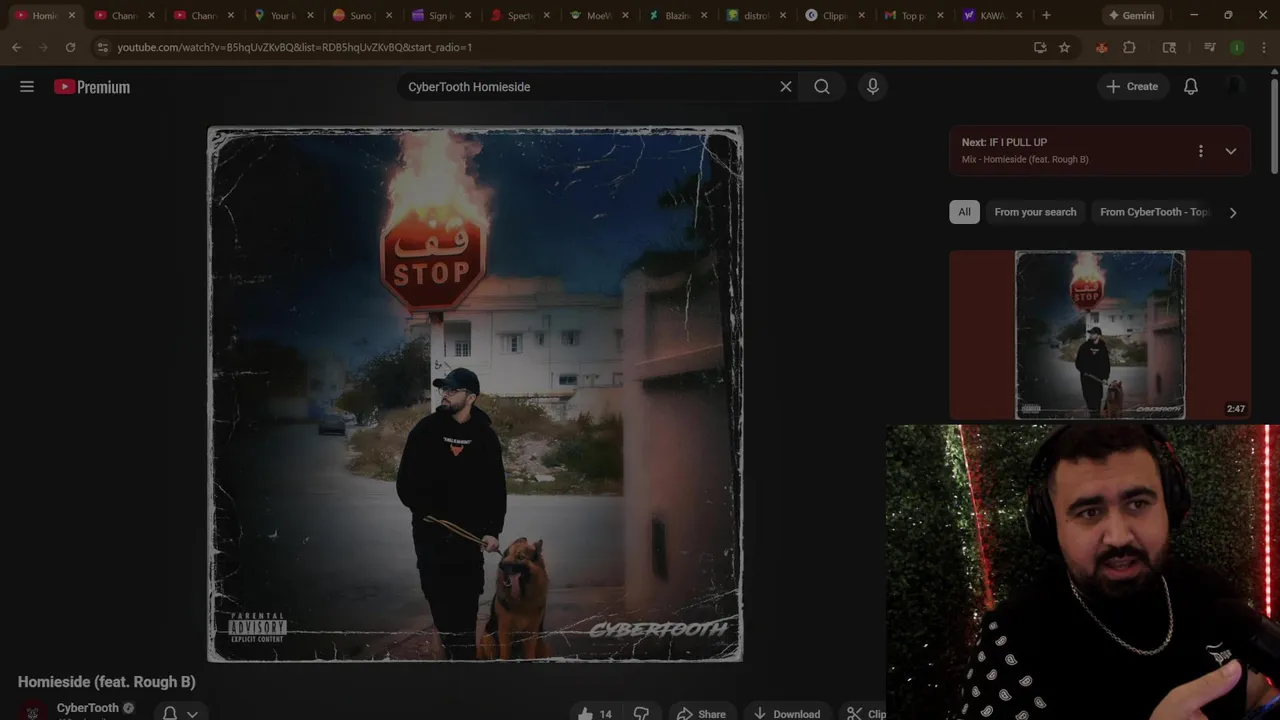Open the Create menu

click(1132, 87)
